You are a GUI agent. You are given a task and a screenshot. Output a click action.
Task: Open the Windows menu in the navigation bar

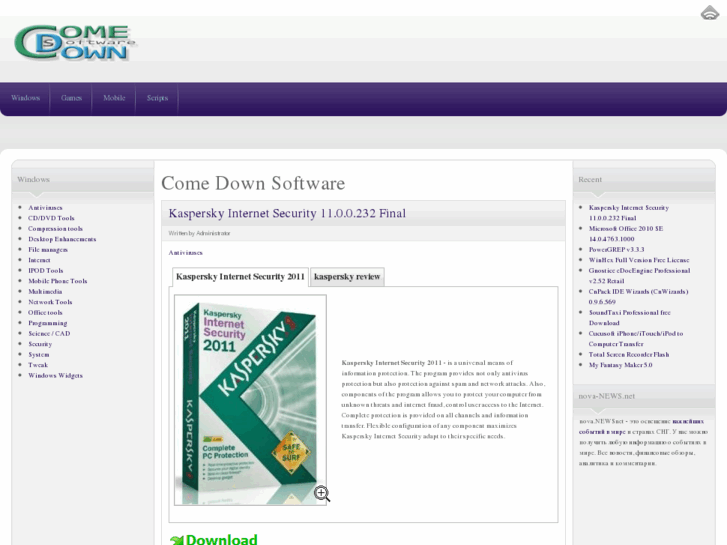tap(26, 98)
